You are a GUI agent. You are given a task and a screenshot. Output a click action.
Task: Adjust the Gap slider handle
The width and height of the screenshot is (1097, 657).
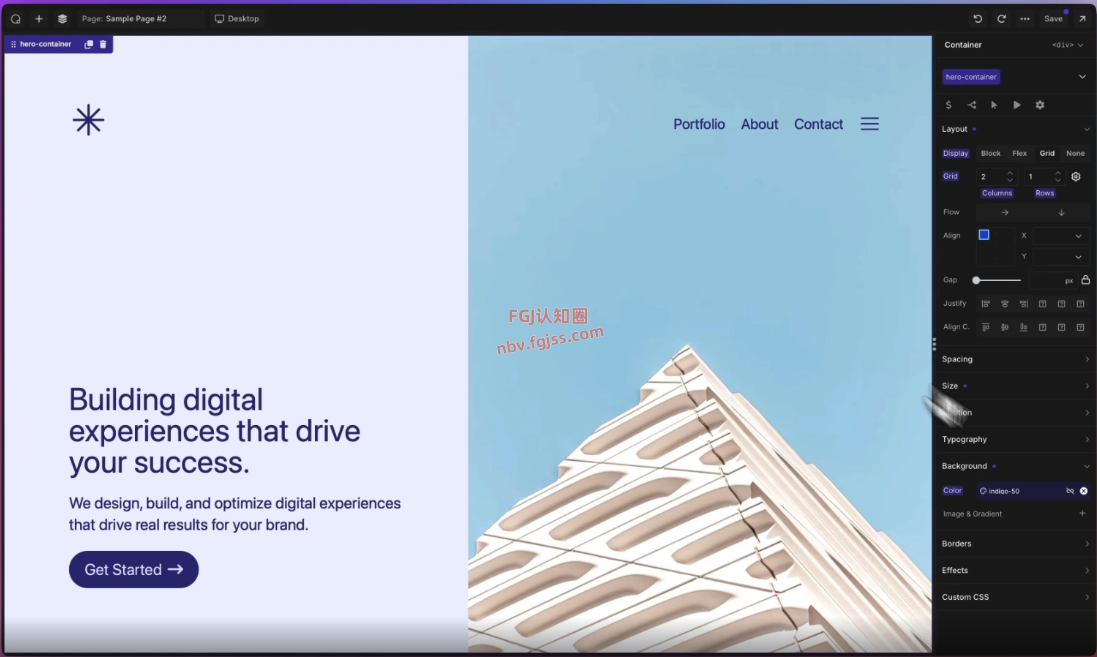pos(976,280)
